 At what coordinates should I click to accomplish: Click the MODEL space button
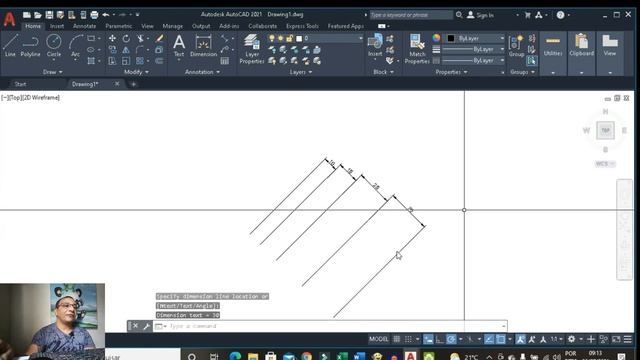tap(378, 339)
